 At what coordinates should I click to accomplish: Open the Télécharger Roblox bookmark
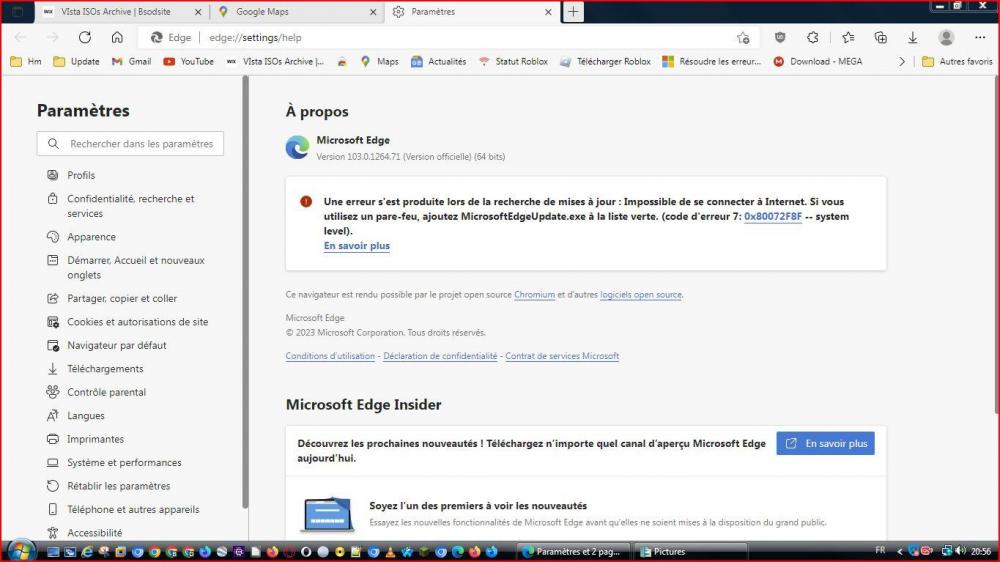[x=605, y=61]
